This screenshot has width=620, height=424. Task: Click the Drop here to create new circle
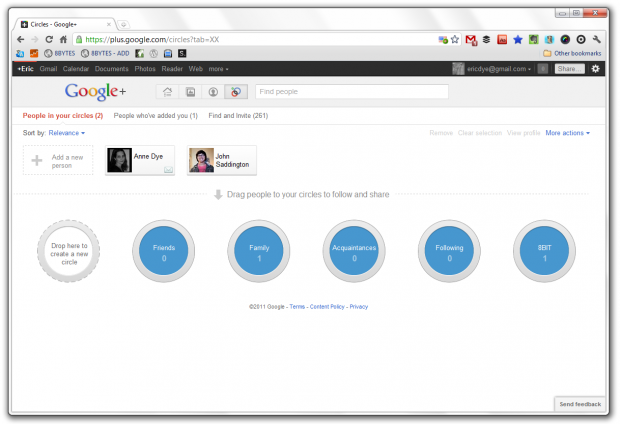[69, 251]
